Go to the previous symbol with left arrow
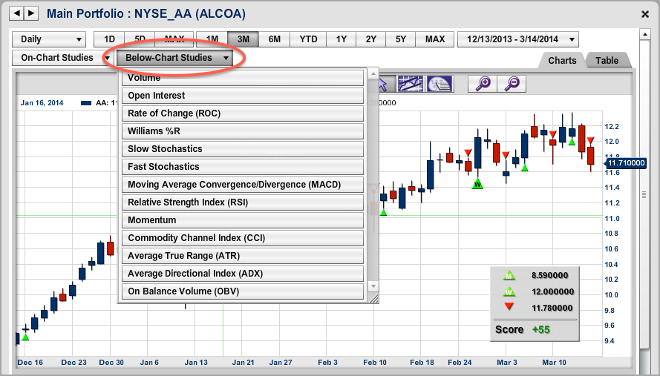Viewport: 660px width, 376px height. pos(17,13)
